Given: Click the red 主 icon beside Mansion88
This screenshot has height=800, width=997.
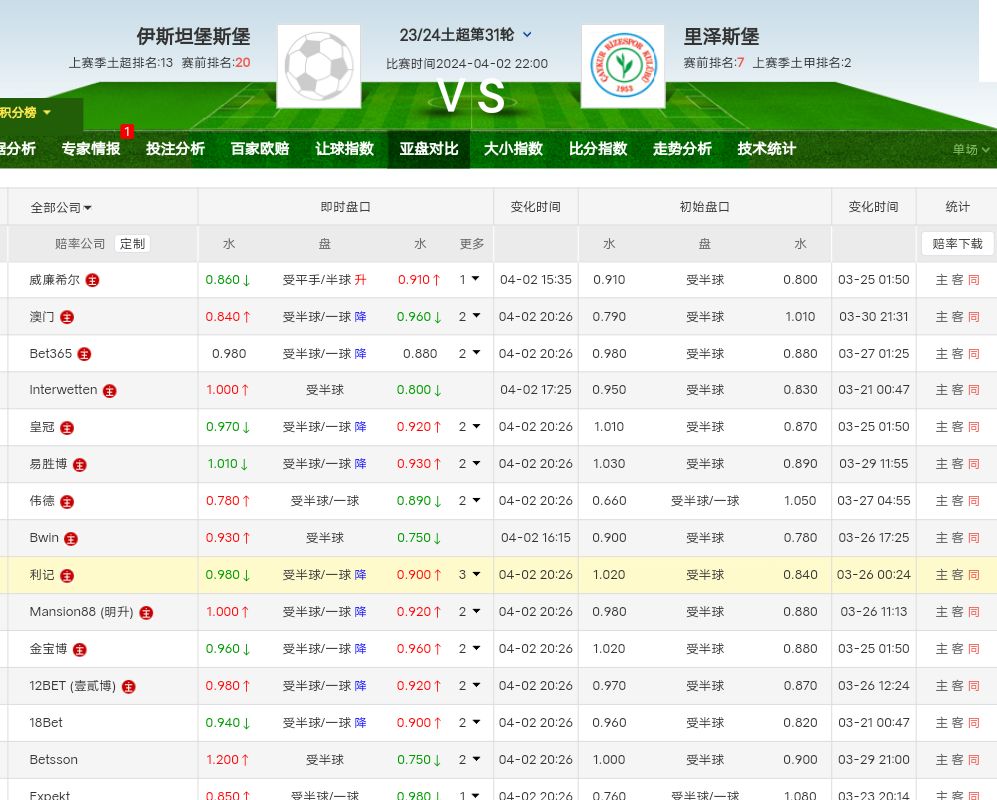Looking at the screenshot, I should pos(146,613).
